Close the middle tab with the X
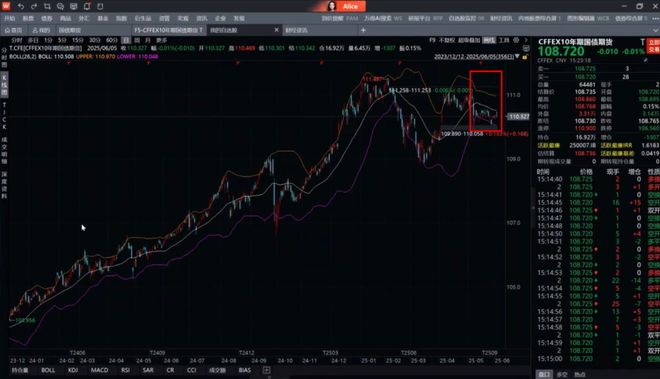This screenshot has width=660, height=379. pyautogui.click(x=277, y=30)
